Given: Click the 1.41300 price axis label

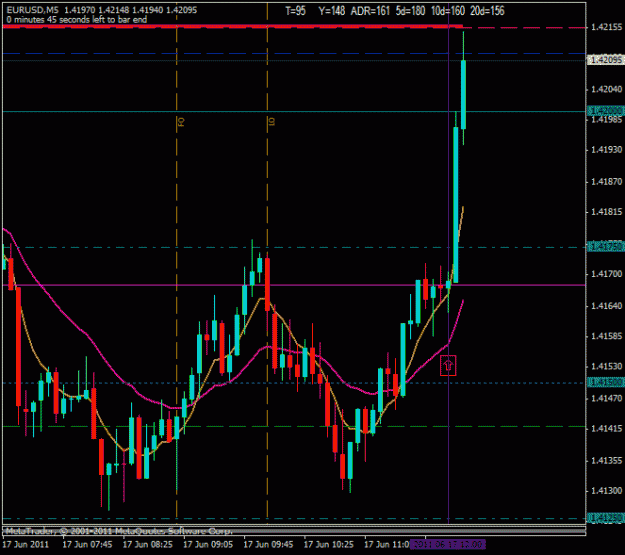Looking at the screenshot, I should click(x=606, y=491).
